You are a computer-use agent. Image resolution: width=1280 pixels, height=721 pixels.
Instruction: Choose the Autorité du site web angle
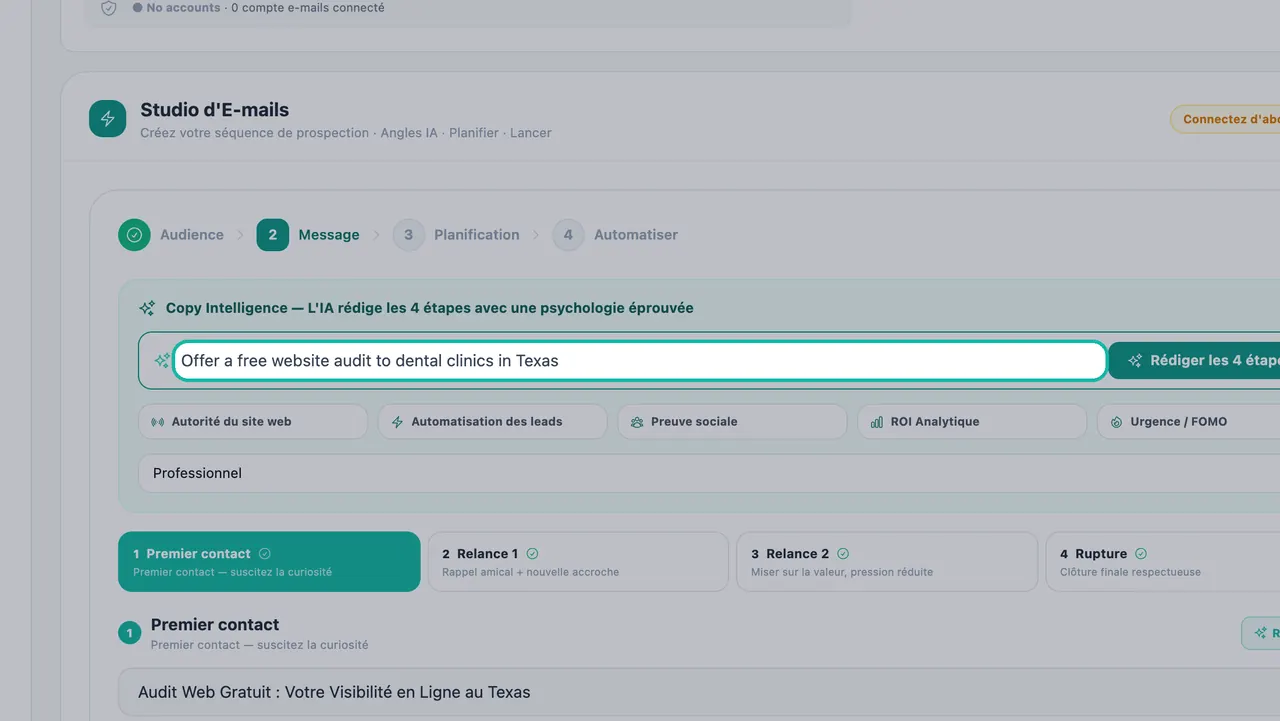(253, 422)
